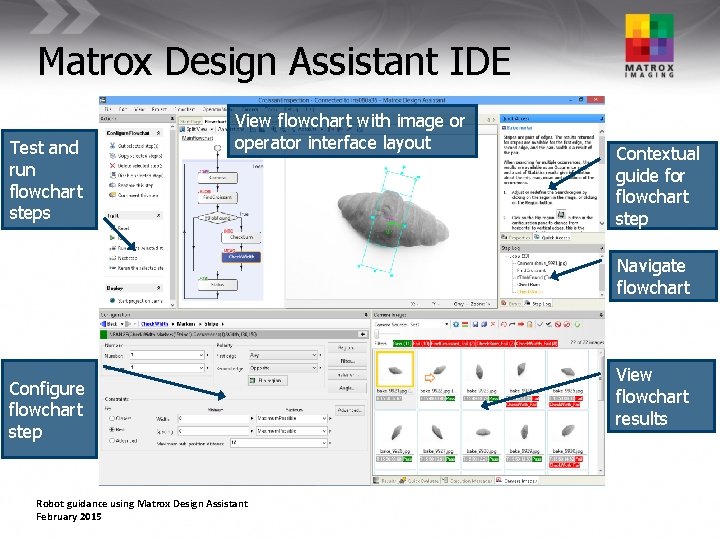Click the red X Delete selected step(s) icon
The image size is (720, 540).
point(112,165)
